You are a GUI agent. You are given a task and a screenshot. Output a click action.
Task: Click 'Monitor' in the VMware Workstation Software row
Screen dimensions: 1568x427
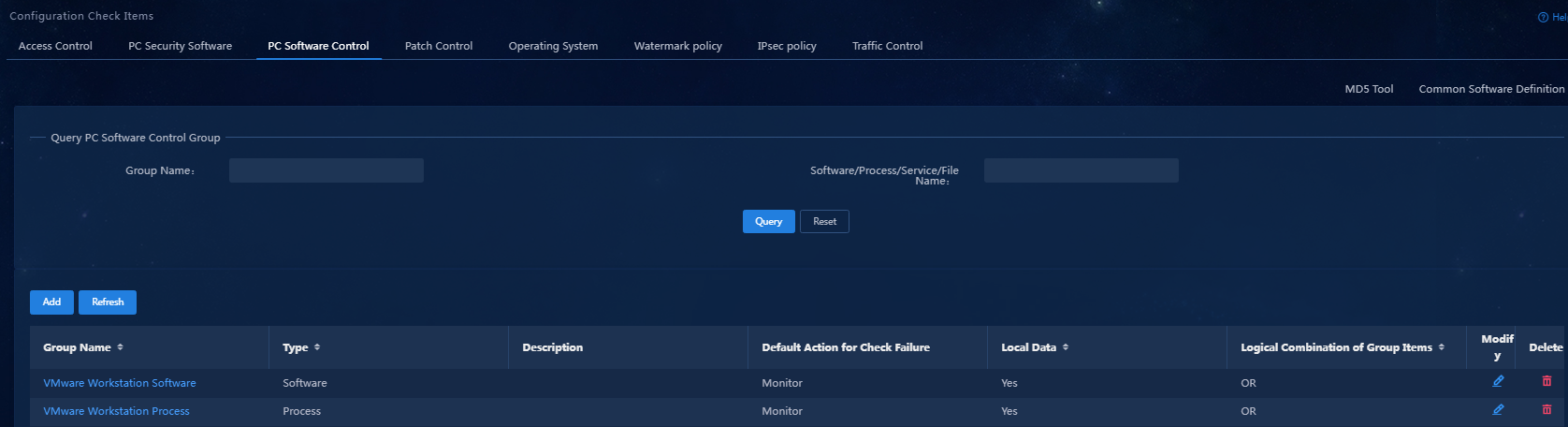[782, 383]
